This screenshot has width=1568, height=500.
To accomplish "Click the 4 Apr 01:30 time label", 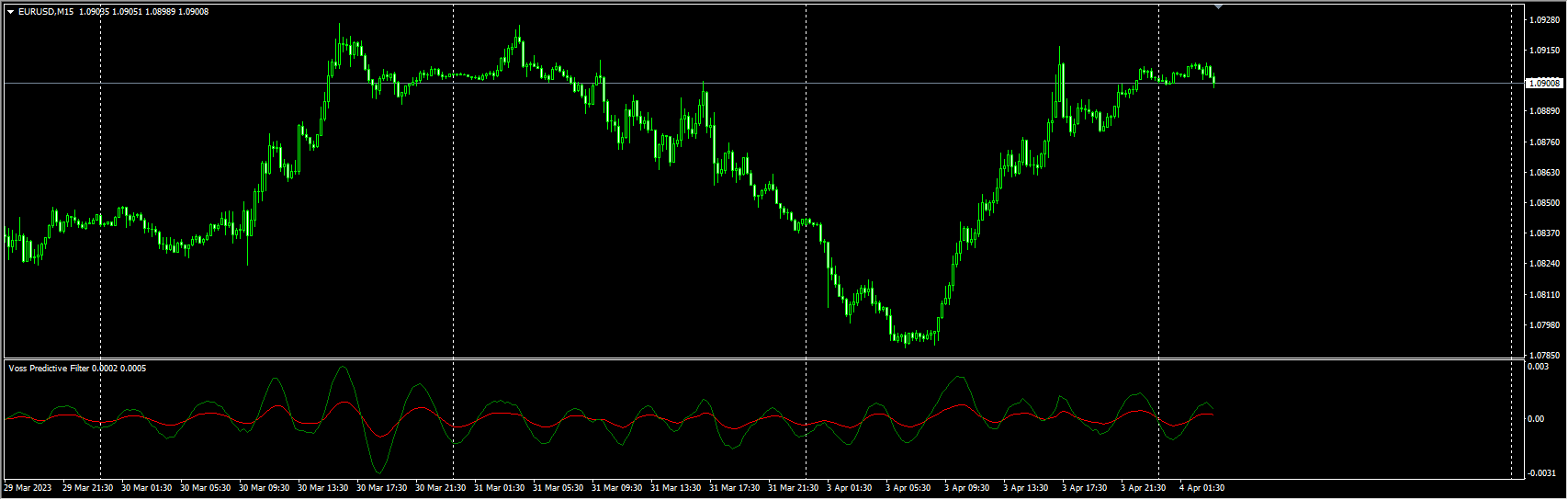I will (1201, 488).
